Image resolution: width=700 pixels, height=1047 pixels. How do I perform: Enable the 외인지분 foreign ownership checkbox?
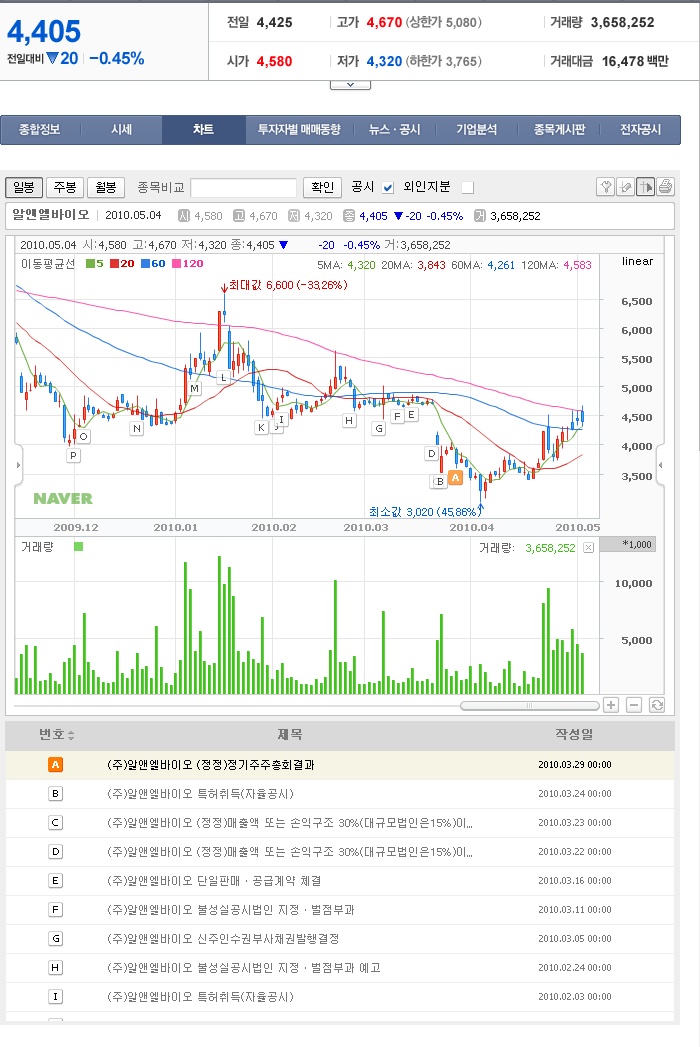coord(468,188)
